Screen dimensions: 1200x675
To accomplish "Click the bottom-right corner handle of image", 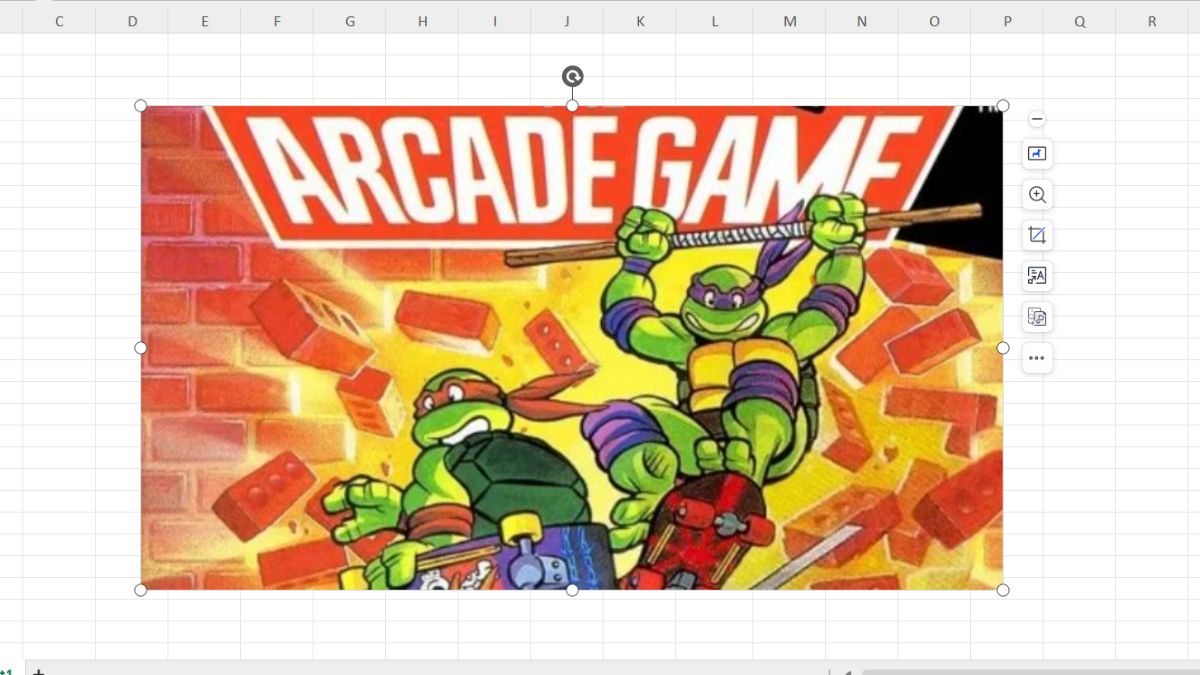I will pos(1003,590).
